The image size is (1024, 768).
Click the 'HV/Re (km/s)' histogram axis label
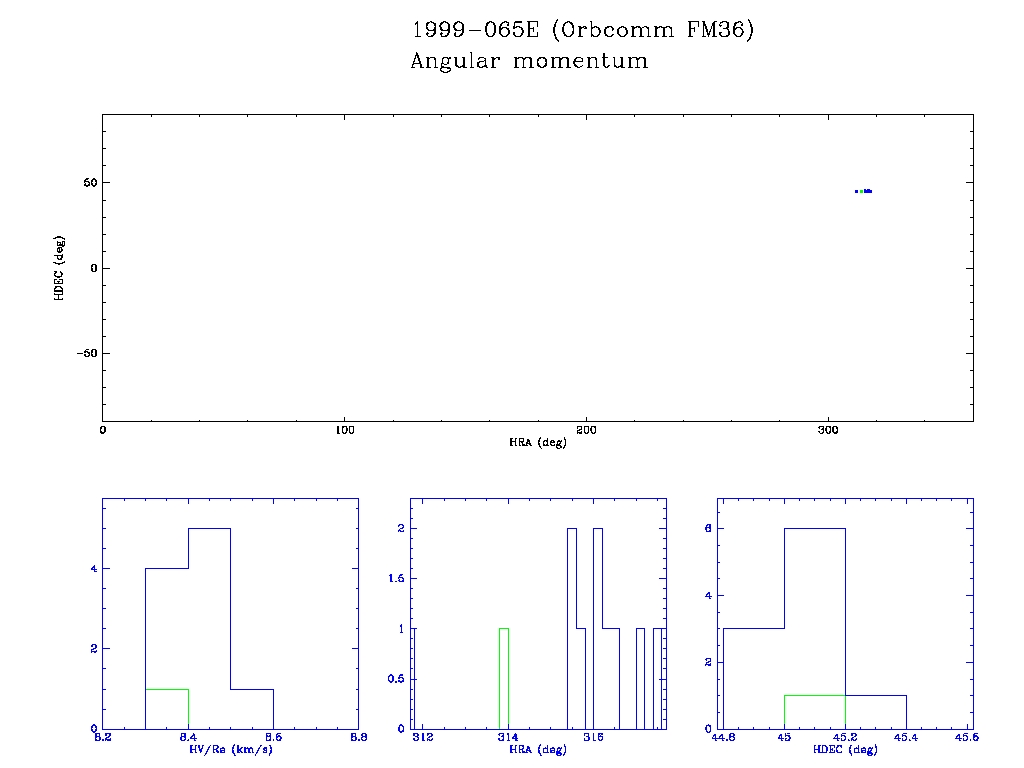(x=230, y=749)
